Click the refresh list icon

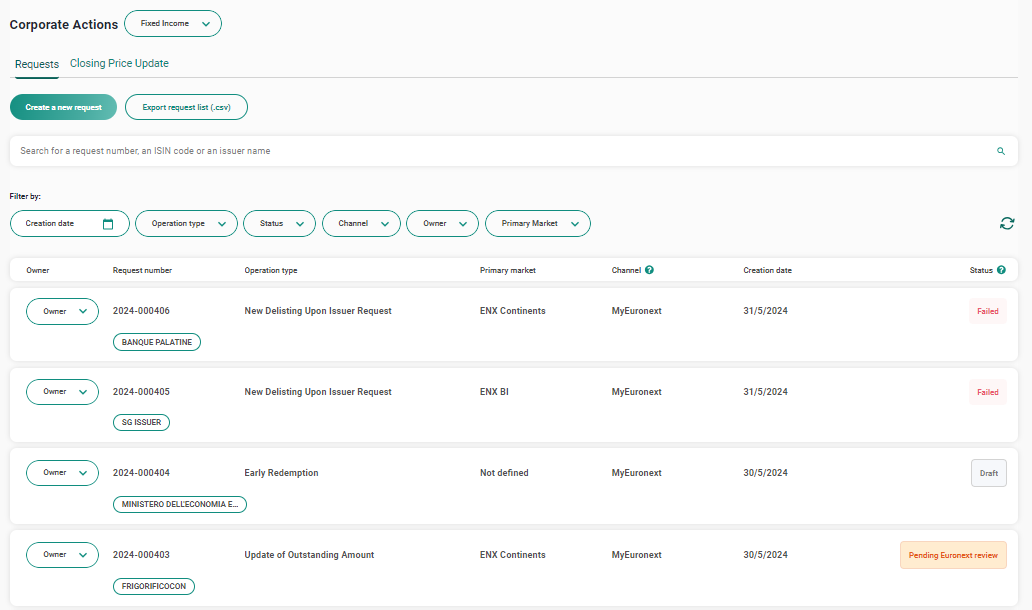tap(1006, 224)
